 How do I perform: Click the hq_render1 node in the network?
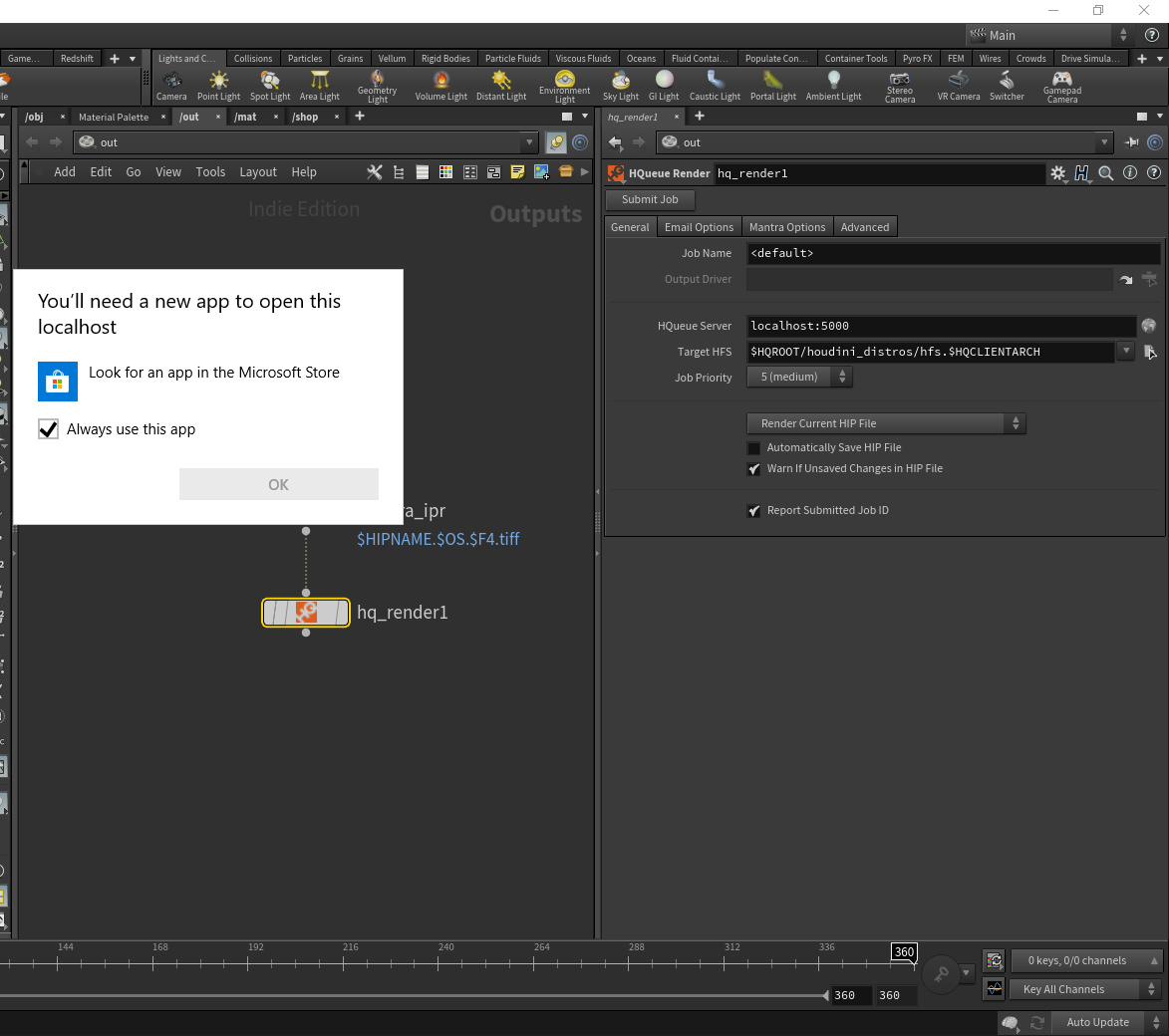point(306,613)
